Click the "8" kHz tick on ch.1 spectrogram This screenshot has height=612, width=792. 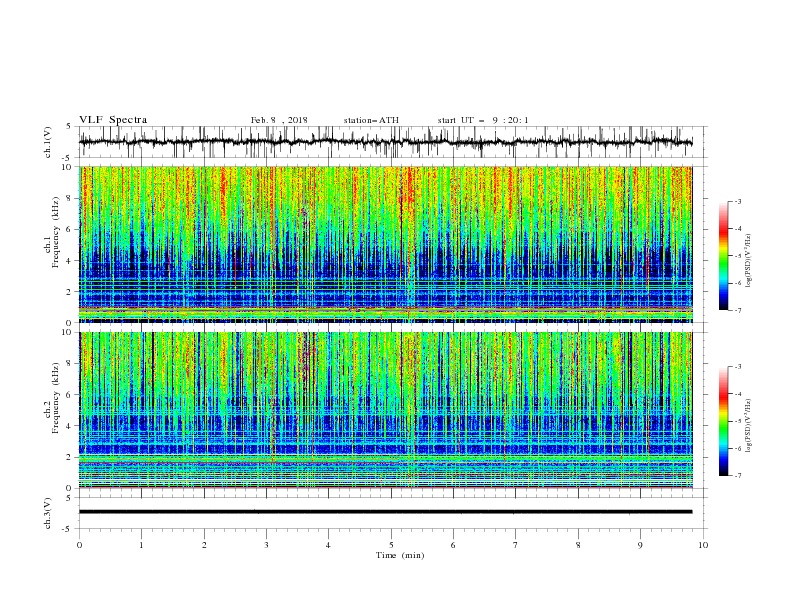70,198
